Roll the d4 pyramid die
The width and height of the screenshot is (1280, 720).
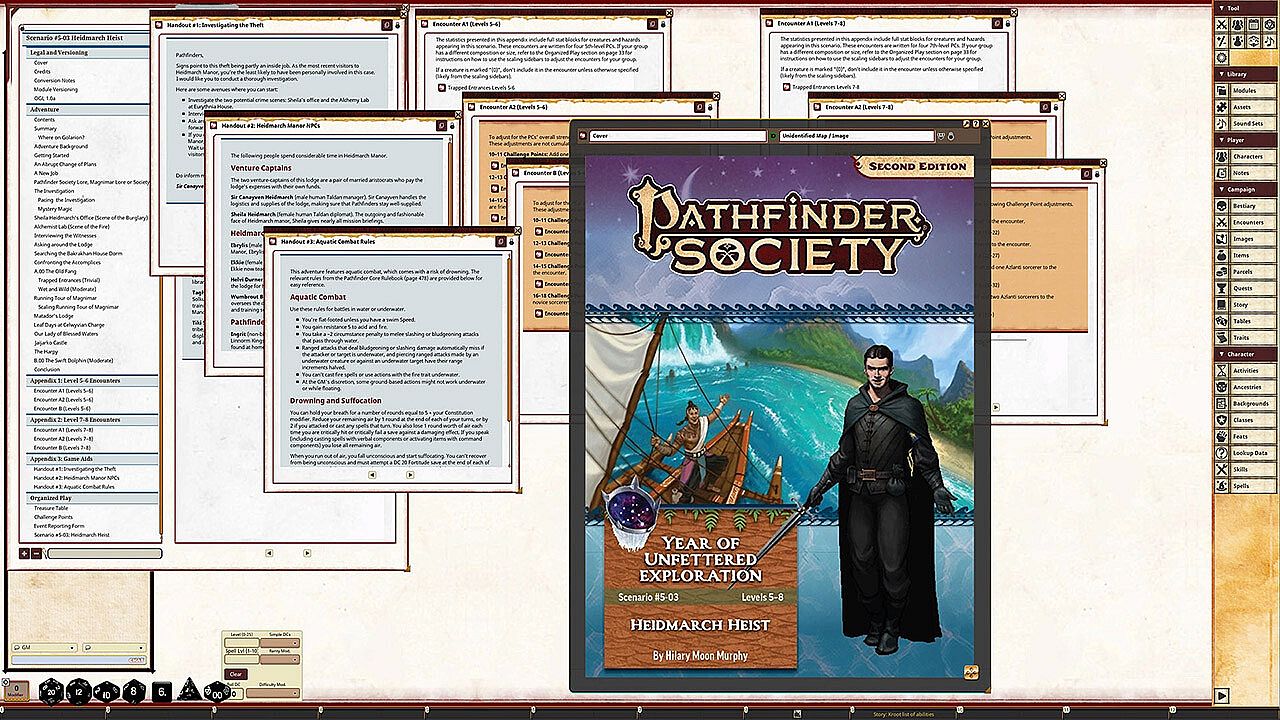coord(188,690)
